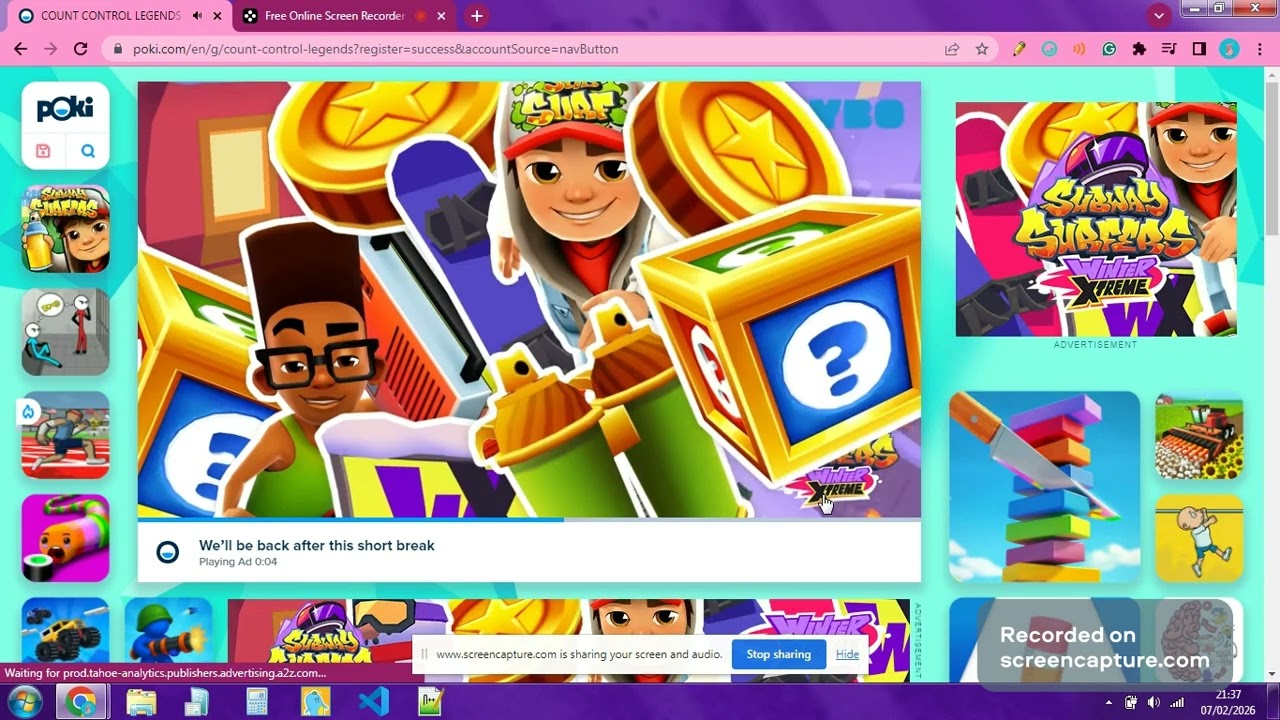The width and height of the screenshot is (1280, 720).
Task: Click the Subway Surfers Winter Xtreme side advertisement
Action: (1096, 219)
